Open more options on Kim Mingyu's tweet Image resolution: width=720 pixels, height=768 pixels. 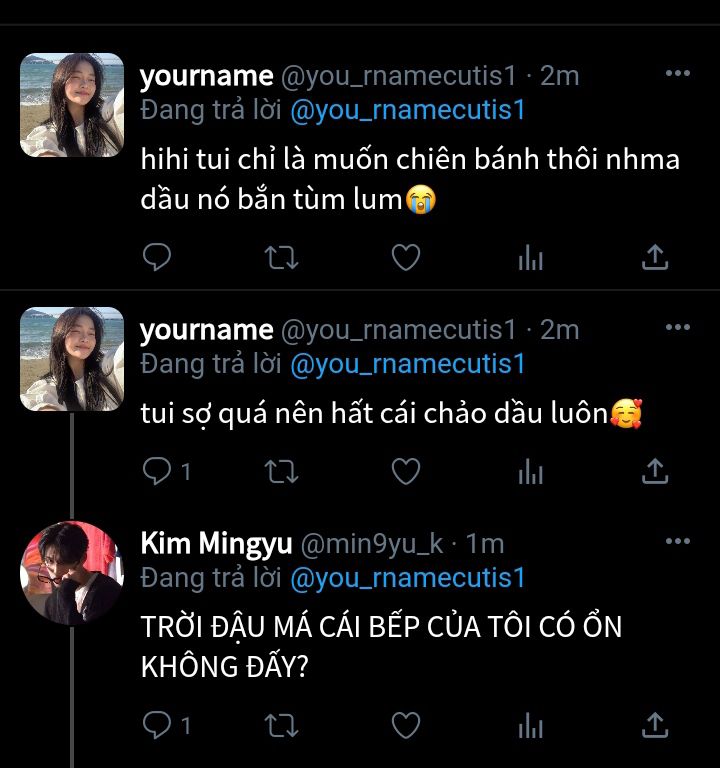click(x=678, y=542)
